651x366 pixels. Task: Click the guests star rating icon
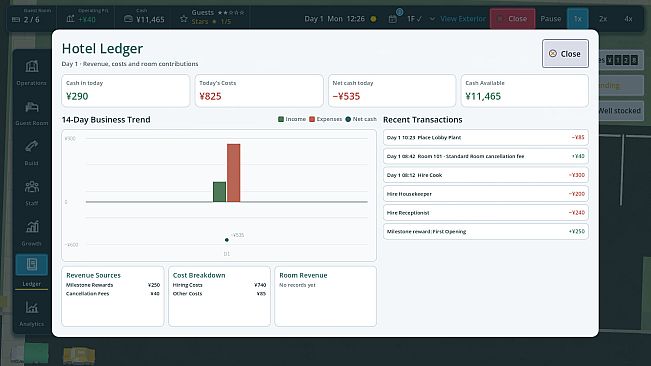pos(184,19)
